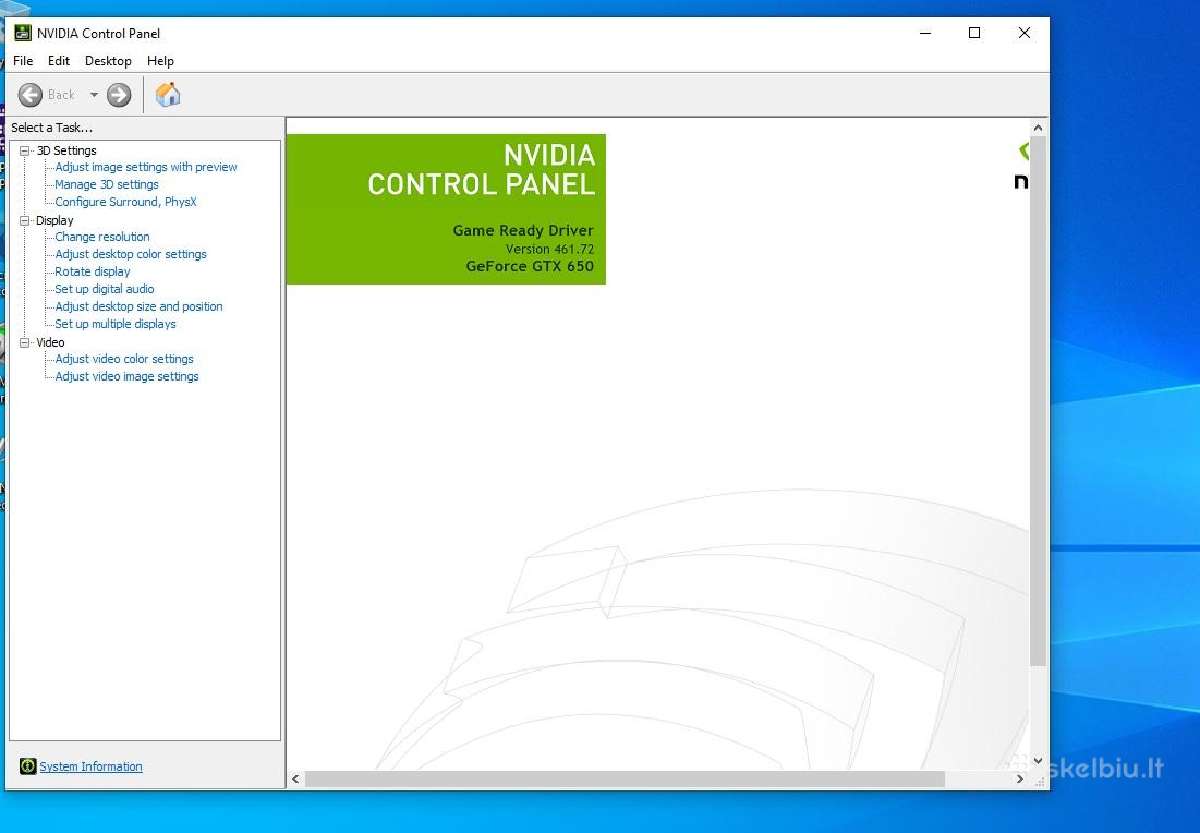This screenshot has width=1200, height=833.
Task: Open Adjust desktop size and position
Action: [139, 307]
